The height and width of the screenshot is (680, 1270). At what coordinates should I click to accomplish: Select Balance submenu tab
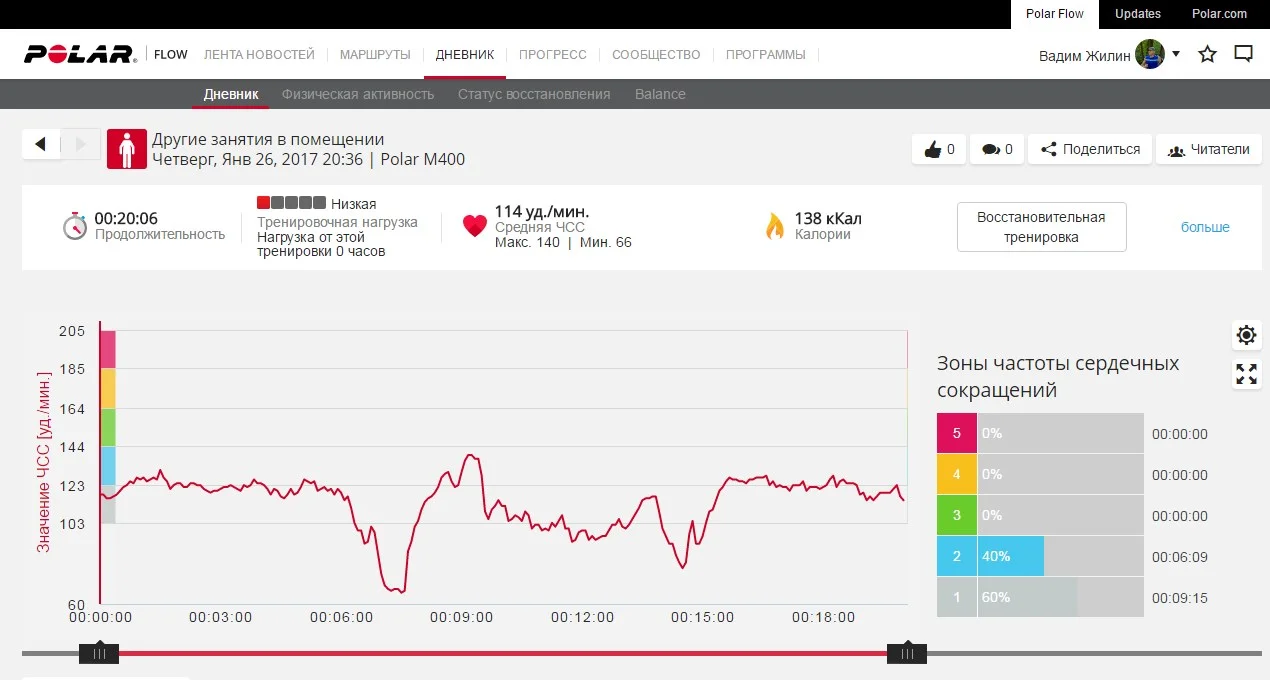tap(660, 94)
